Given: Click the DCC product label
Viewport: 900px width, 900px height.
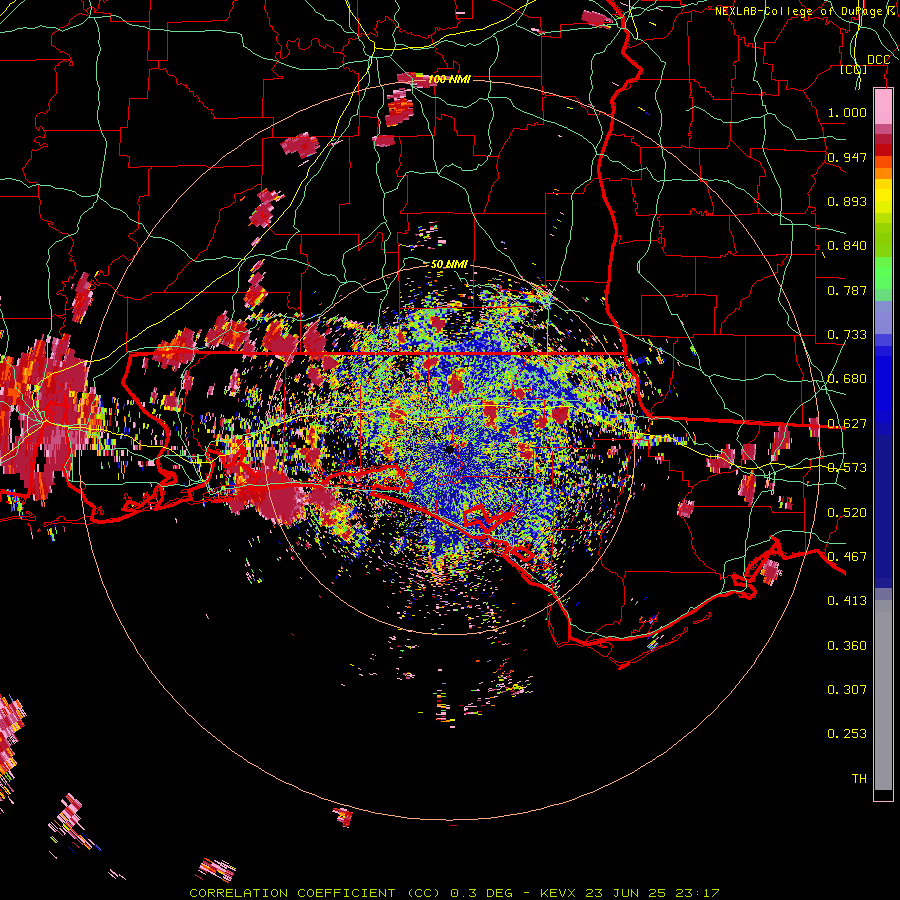Looking at the screenshot, I should (878, 60).
